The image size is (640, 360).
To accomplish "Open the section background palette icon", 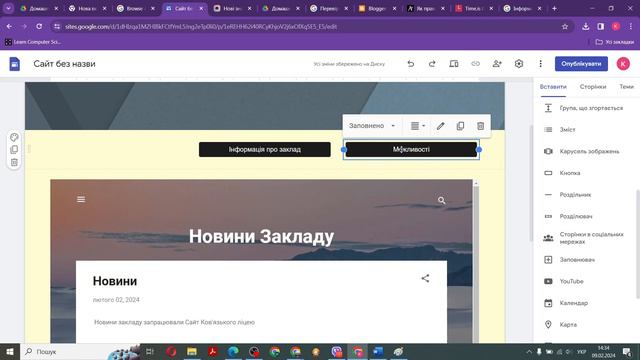I will click(x=14, y=137).
